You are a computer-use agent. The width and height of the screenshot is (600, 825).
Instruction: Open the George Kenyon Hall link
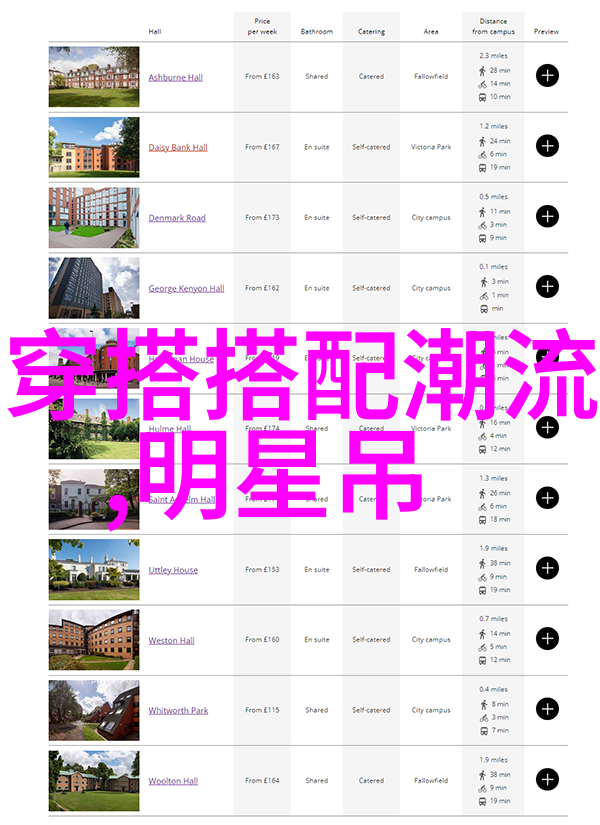coord(186,289)
